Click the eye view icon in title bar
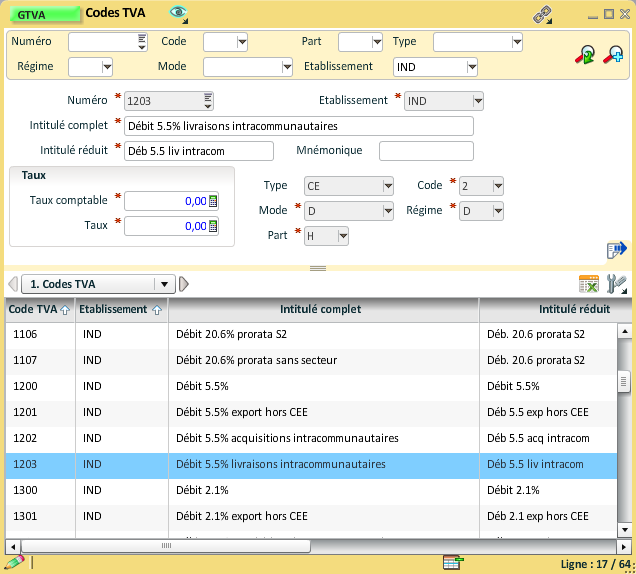The height and width of the screenshot is (574, 636). click(178, 13)
